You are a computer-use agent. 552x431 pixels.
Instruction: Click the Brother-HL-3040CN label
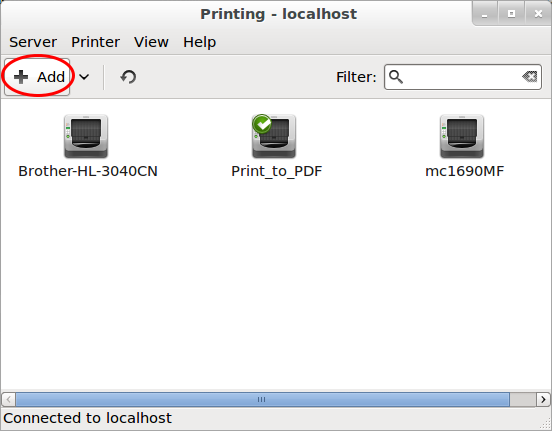[x=88, y=171]
